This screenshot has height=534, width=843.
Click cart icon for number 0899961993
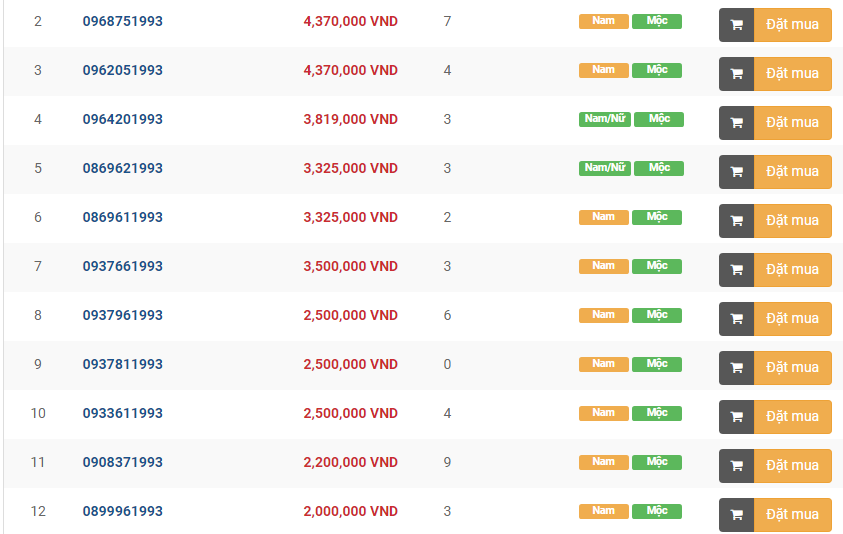pyautogui.click(x=736, y=515)
